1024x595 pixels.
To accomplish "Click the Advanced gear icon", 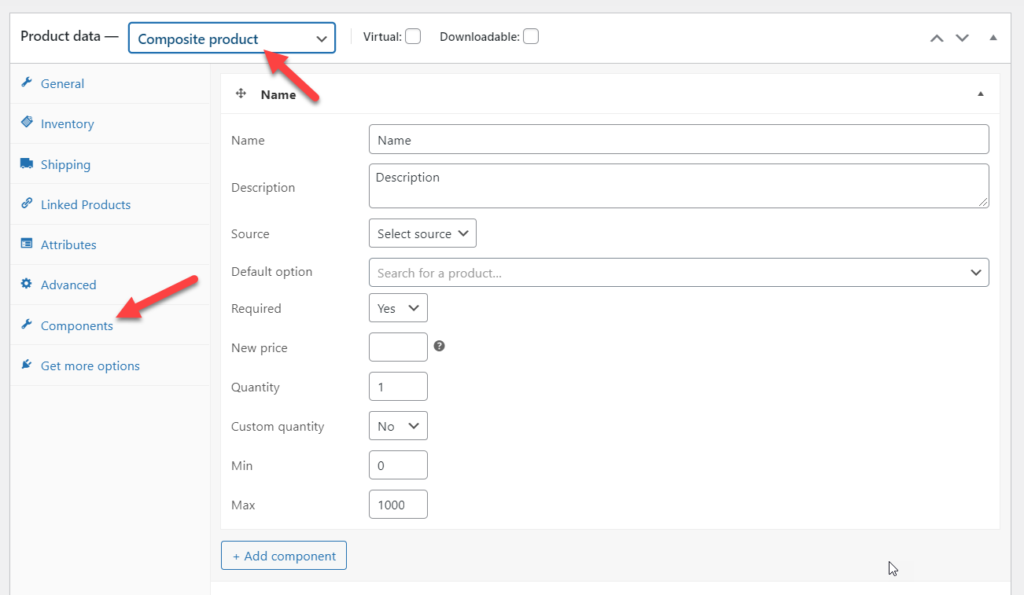I will (x=27, y=283).
